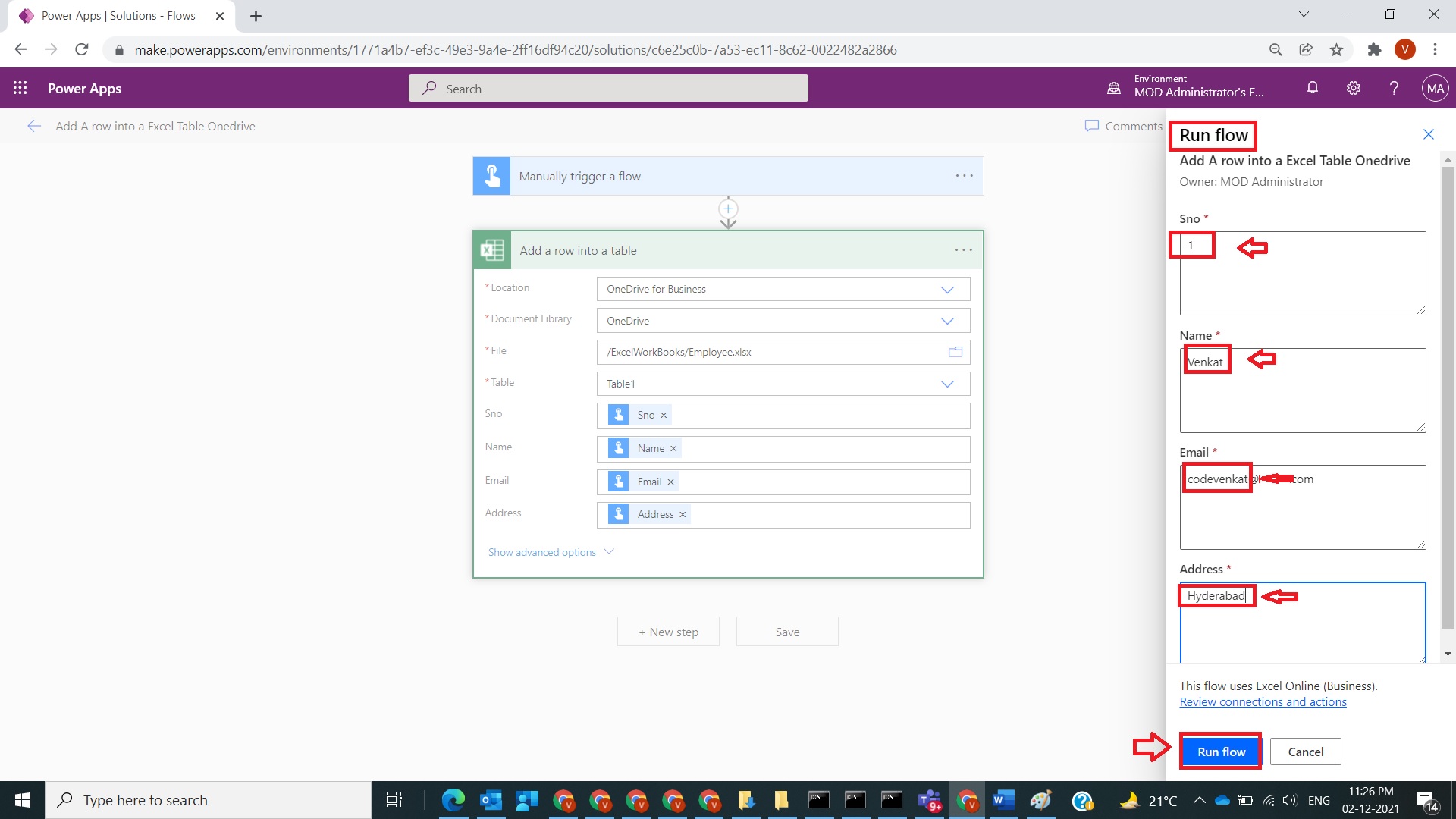Open the file picker folder icon
Image resolution: width=1456 pixels, height=819 pixels.
point(955,352)
